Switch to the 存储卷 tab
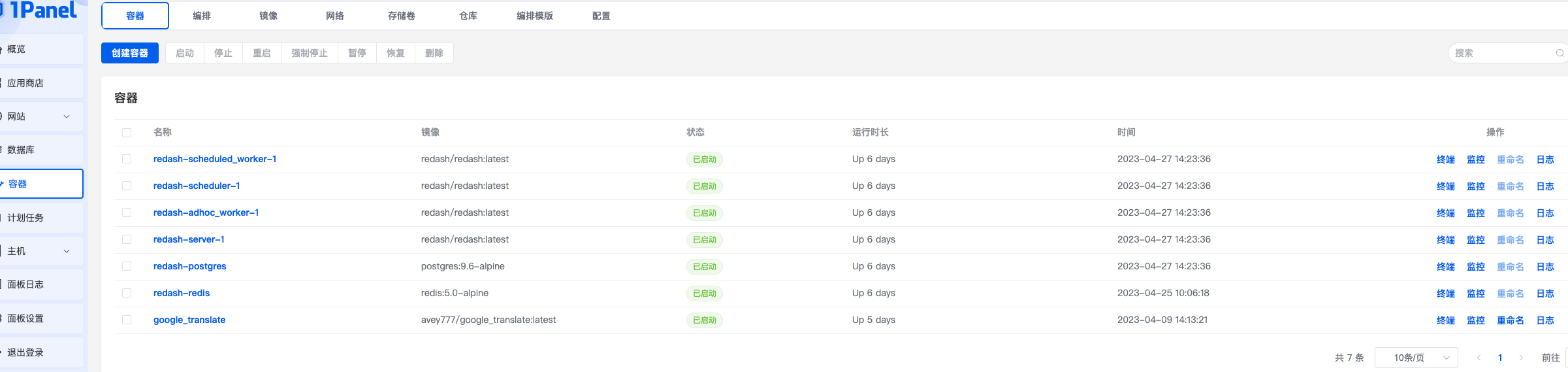The height and width of the screenshot is (372, 1568). coord(402,16)
